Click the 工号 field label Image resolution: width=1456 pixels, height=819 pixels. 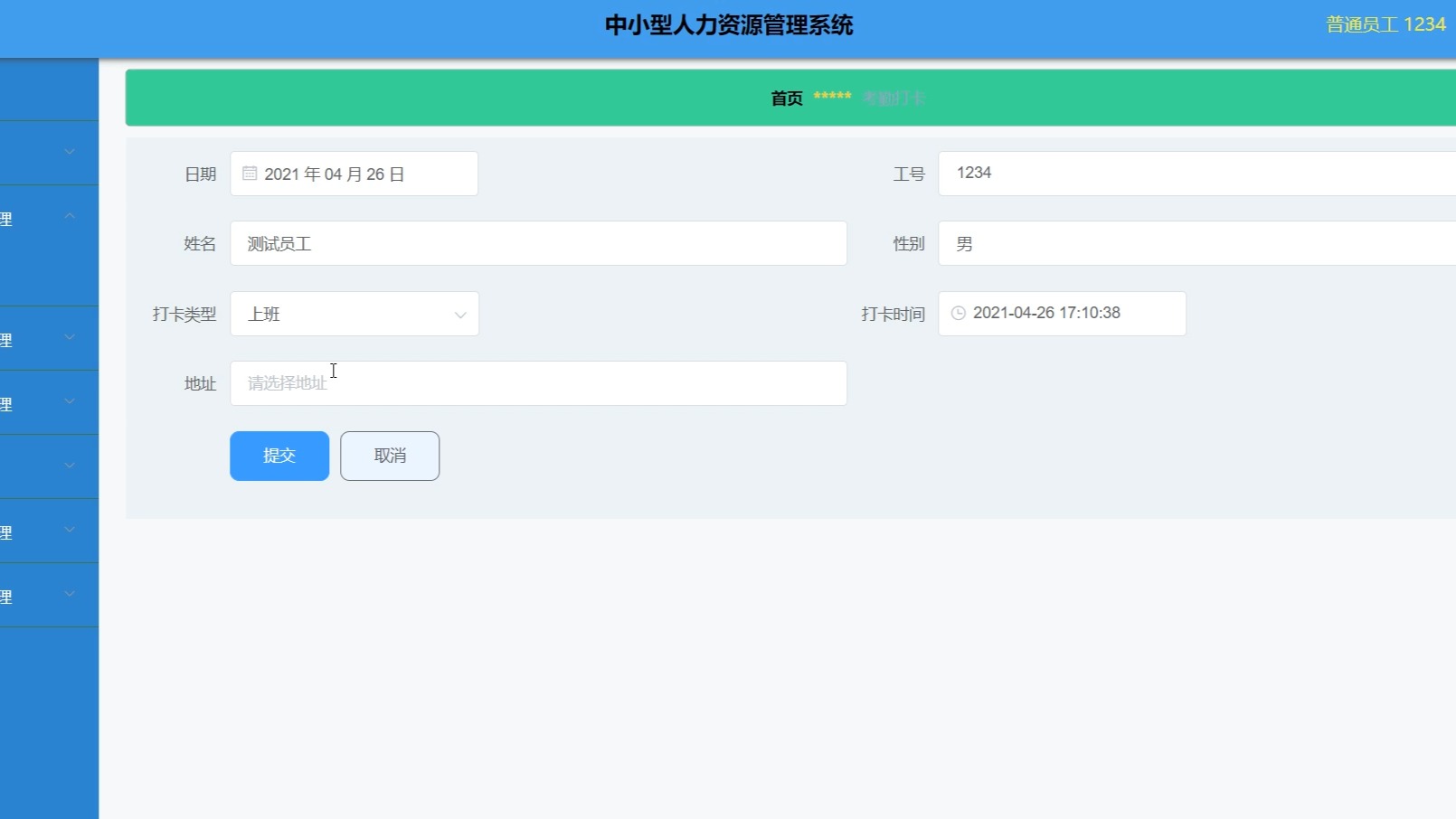(909, 174)
